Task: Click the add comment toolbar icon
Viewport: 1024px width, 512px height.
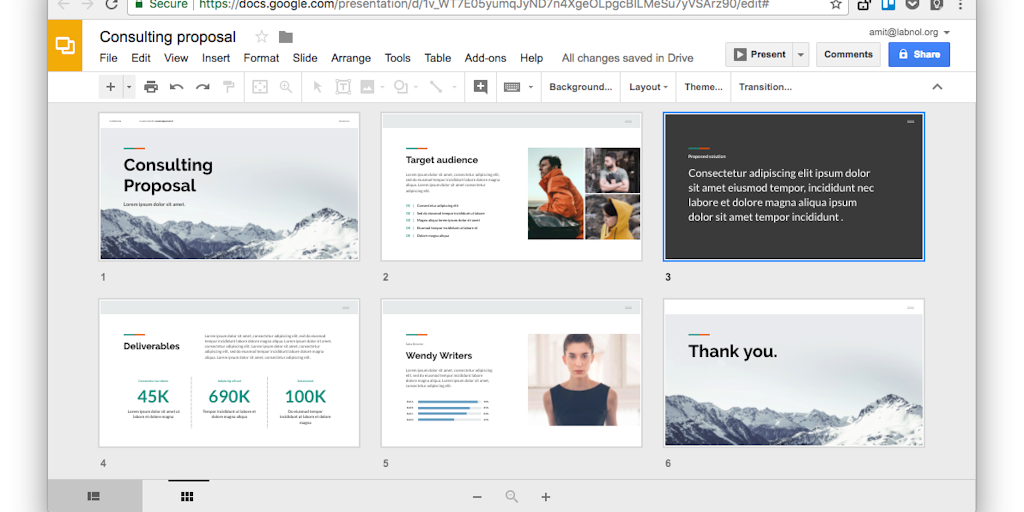Action: tap(480, 87)
